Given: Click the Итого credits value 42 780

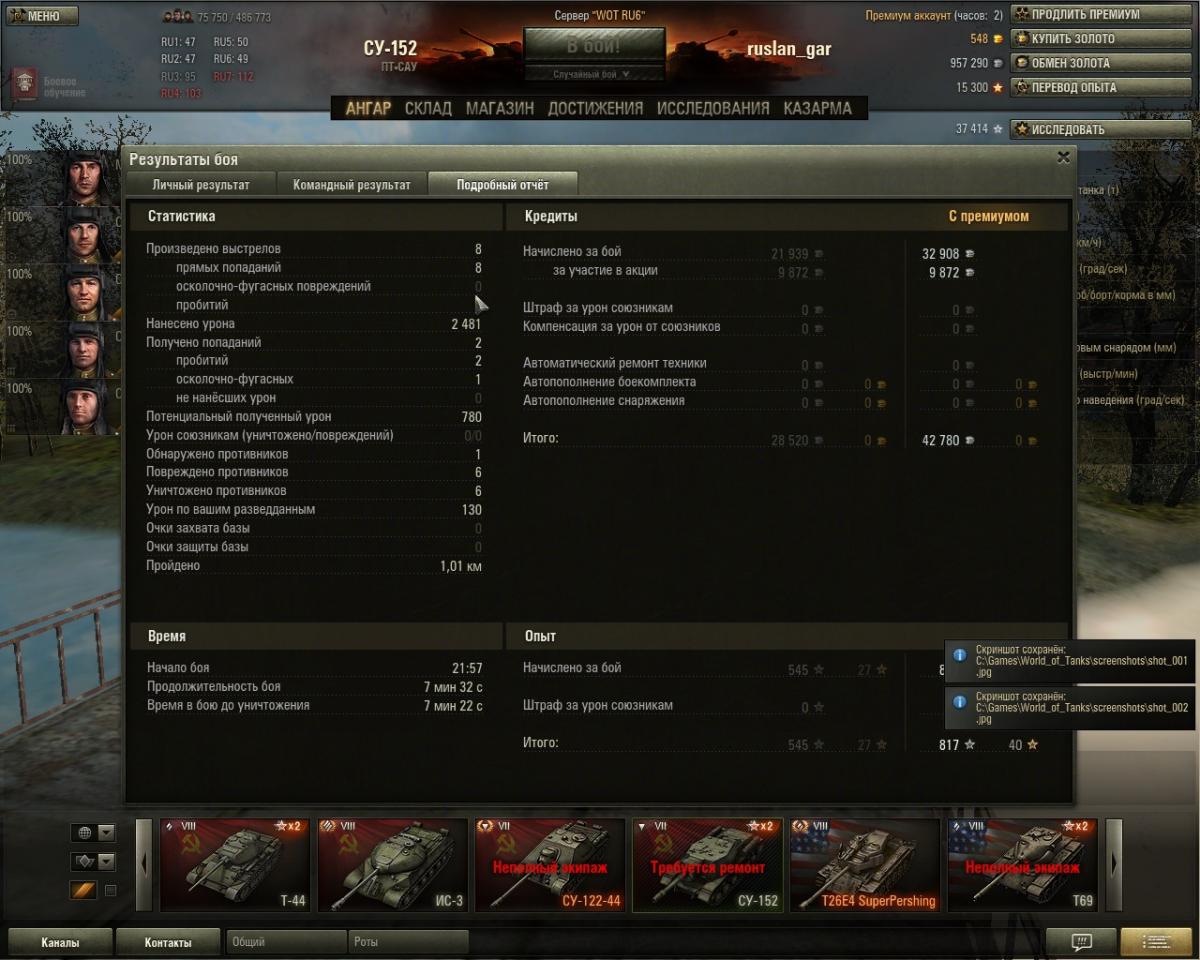Looking at the screenshot, I should point(940,440).
